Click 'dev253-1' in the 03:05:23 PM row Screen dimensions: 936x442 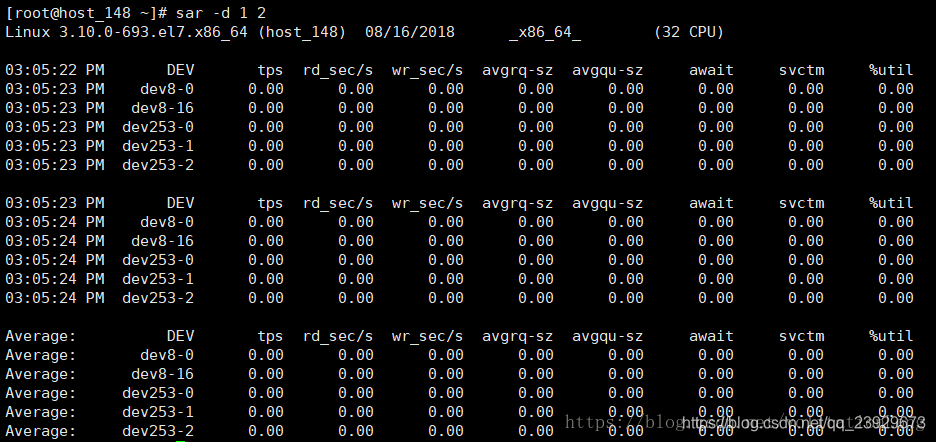pyautogui.click(x=158, y=146)
